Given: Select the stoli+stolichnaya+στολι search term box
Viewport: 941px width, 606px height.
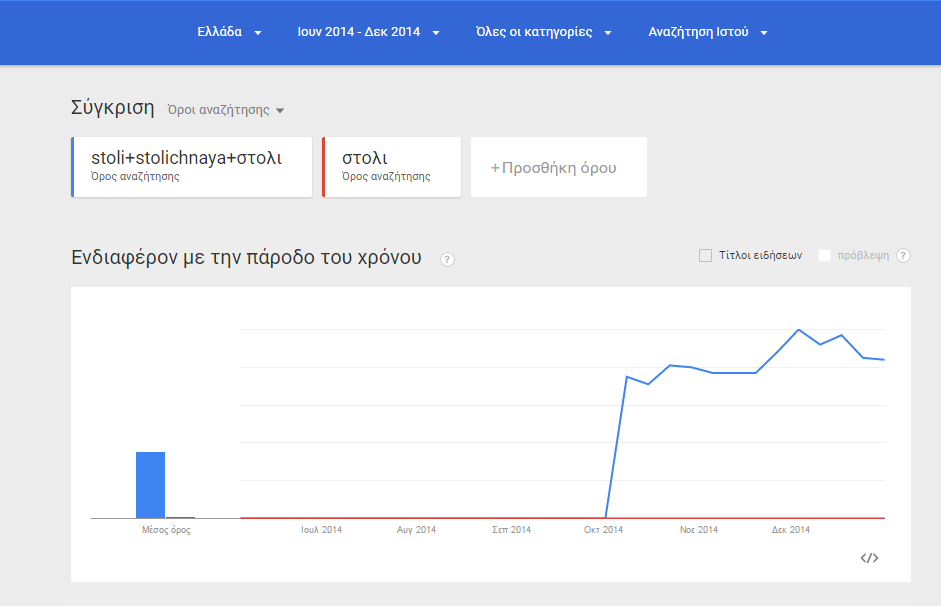Looking at the screenshot, I should click(x=191, y=167).
